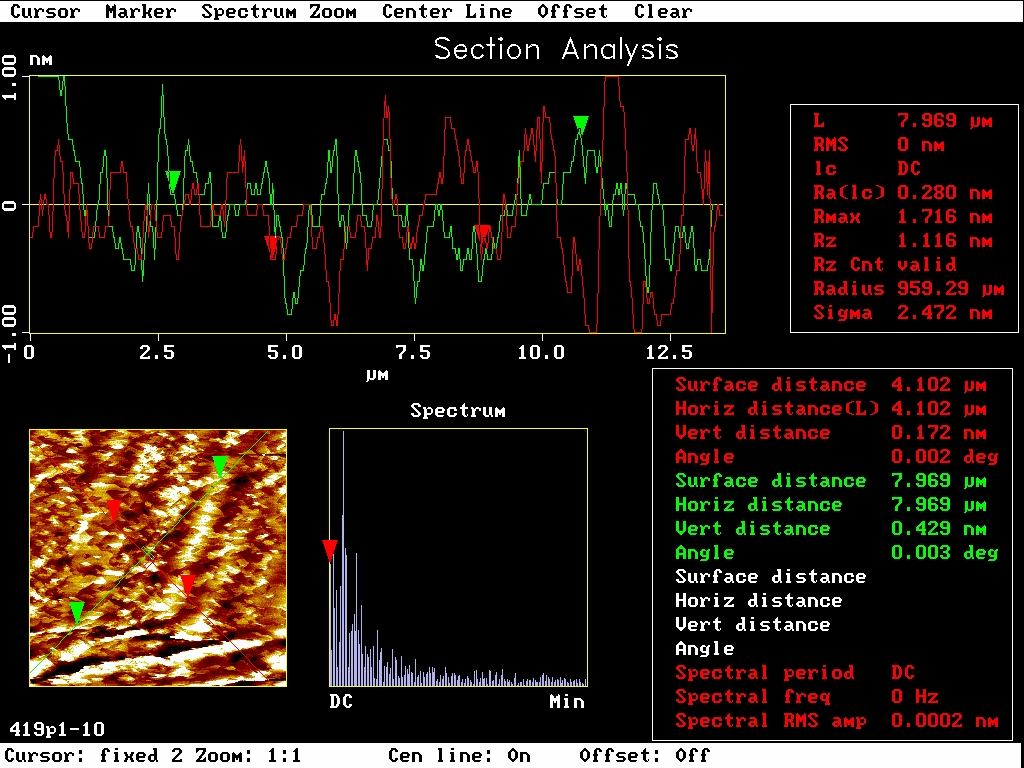
Task: Click the 'DC' label under the spectrum
Action: [342, 702]
